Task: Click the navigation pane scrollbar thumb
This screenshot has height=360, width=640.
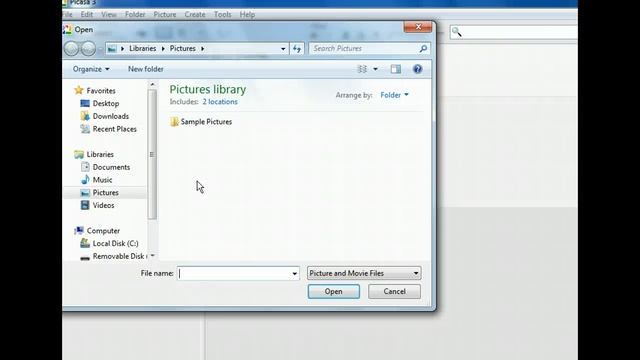Action: click(152, 154)
